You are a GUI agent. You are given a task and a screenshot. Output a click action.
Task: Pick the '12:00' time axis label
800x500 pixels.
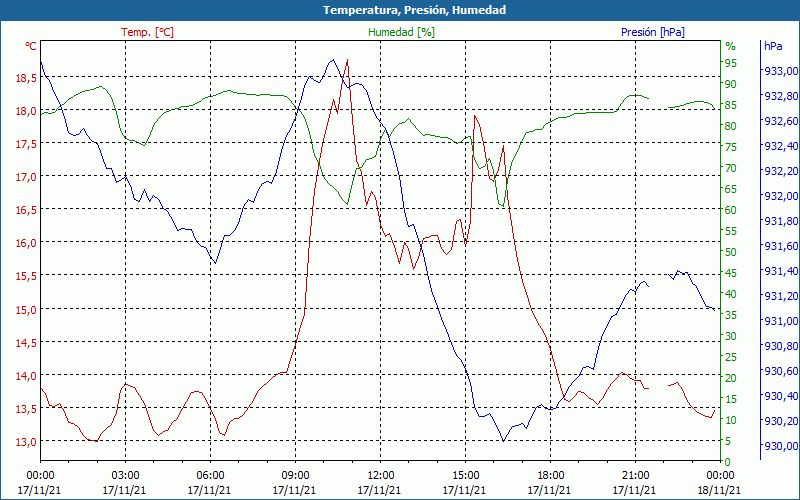point(381,476)
